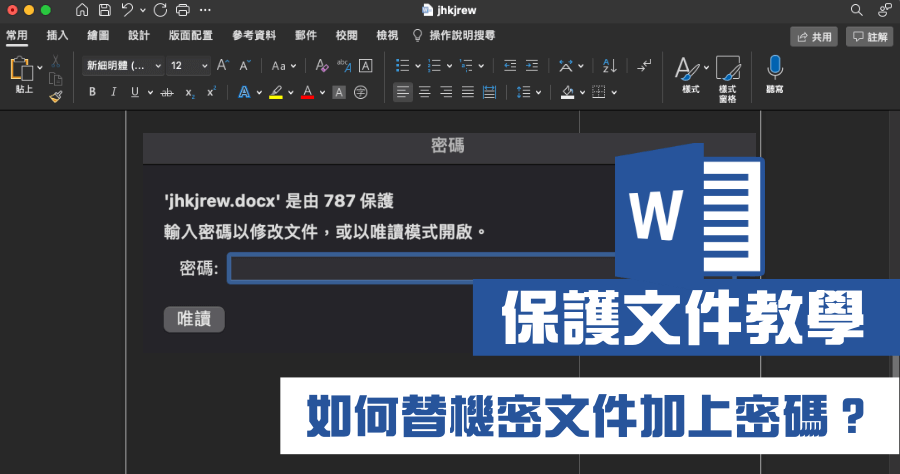Apply text effects with blue A icon
Viewport: 900px width, 474px height.
[x=244, y=92]
